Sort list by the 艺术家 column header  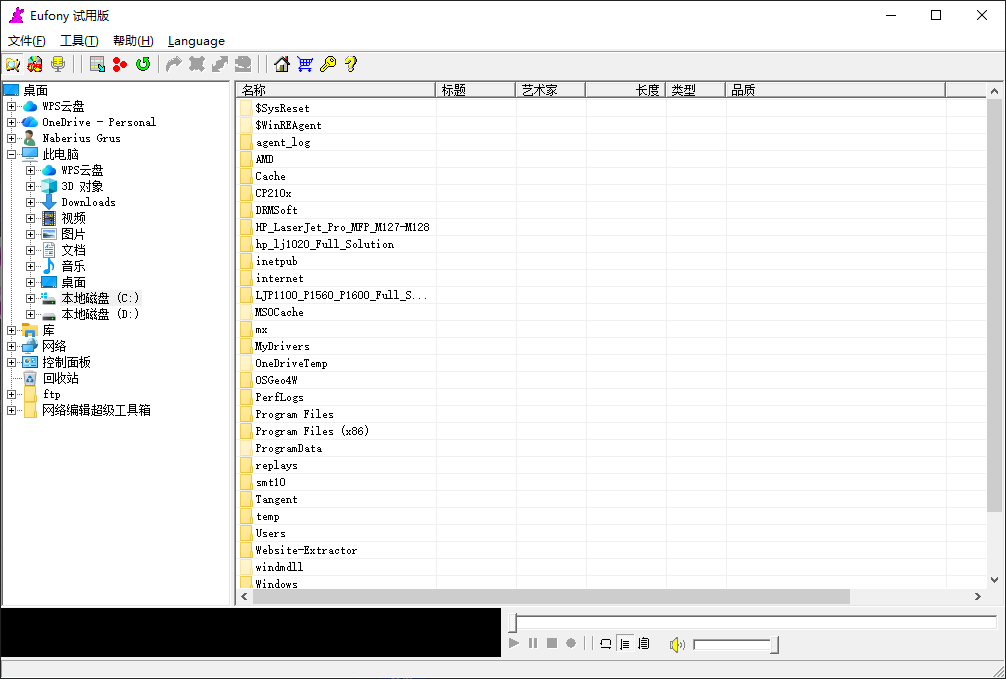[x=550, y=90]
